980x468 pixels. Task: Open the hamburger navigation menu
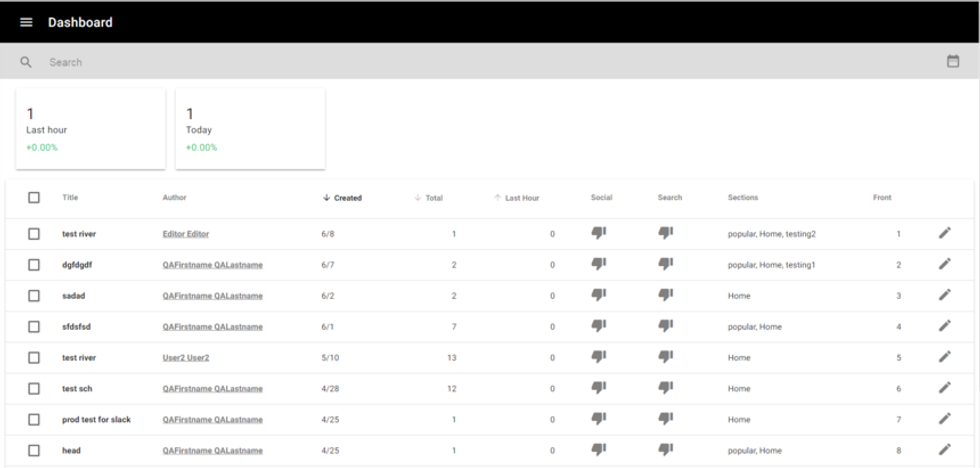26,22
